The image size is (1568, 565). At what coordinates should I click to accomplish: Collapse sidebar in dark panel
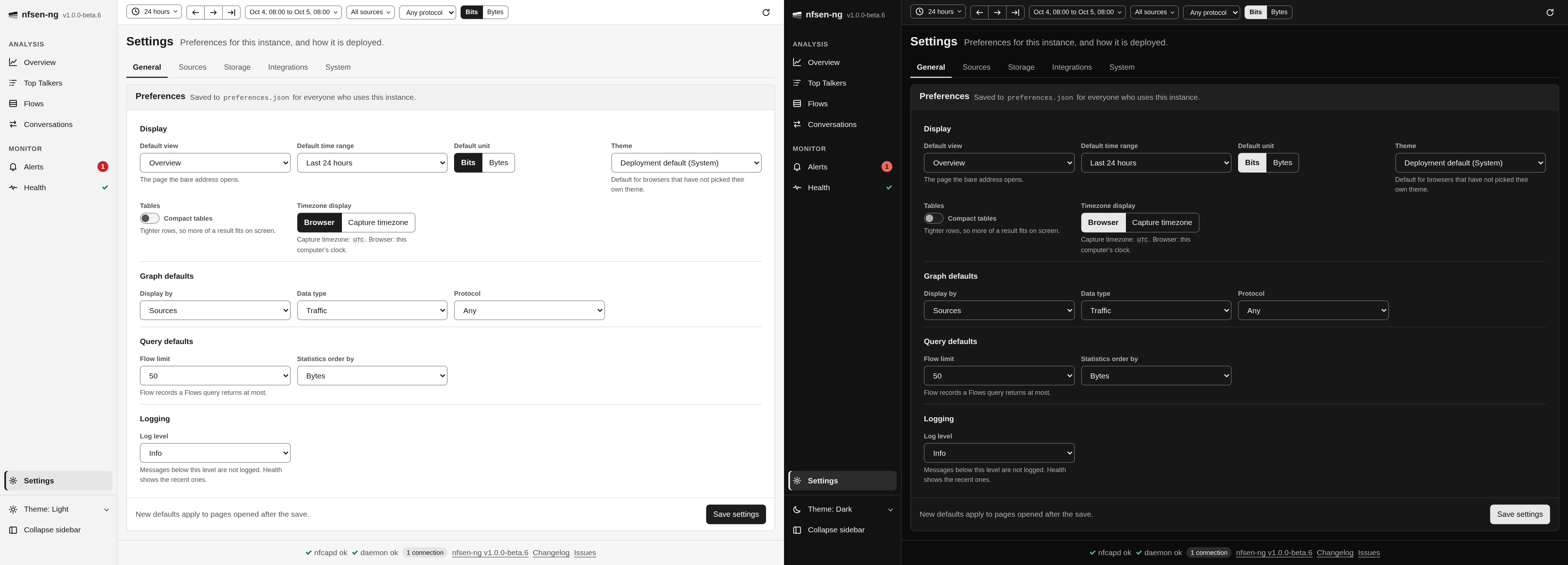click(x=842, y=530)
